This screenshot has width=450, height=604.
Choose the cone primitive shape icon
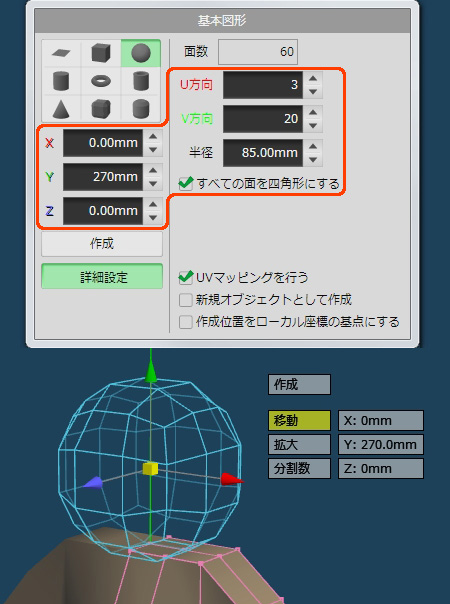62,109
